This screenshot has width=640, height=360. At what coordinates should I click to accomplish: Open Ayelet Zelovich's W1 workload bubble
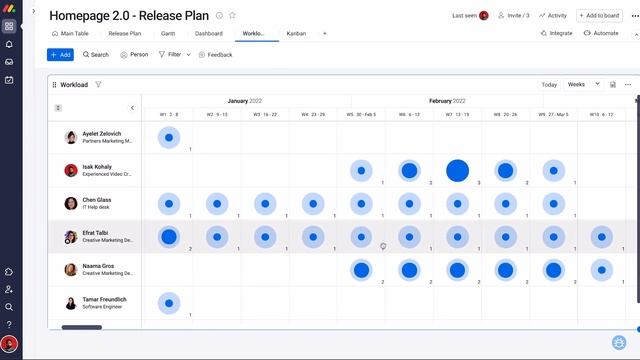click(169, 138)
